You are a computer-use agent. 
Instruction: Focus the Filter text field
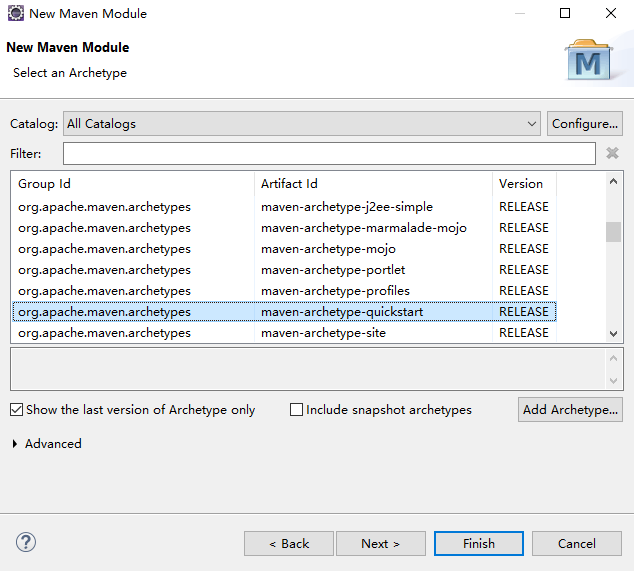point(329,154)
